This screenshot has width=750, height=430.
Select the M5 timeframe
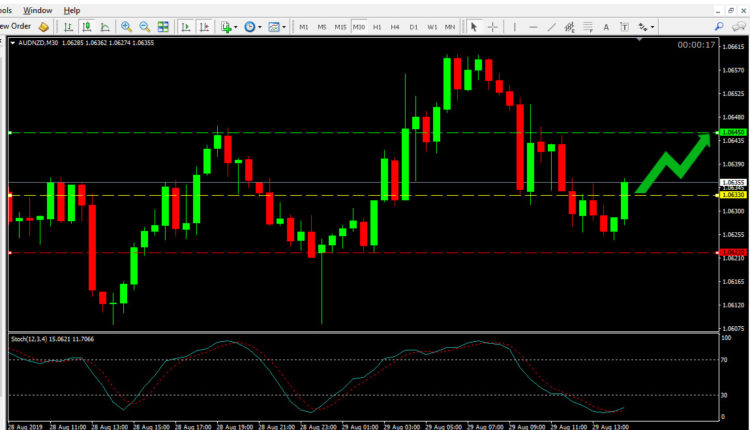(x=322, y=27)
